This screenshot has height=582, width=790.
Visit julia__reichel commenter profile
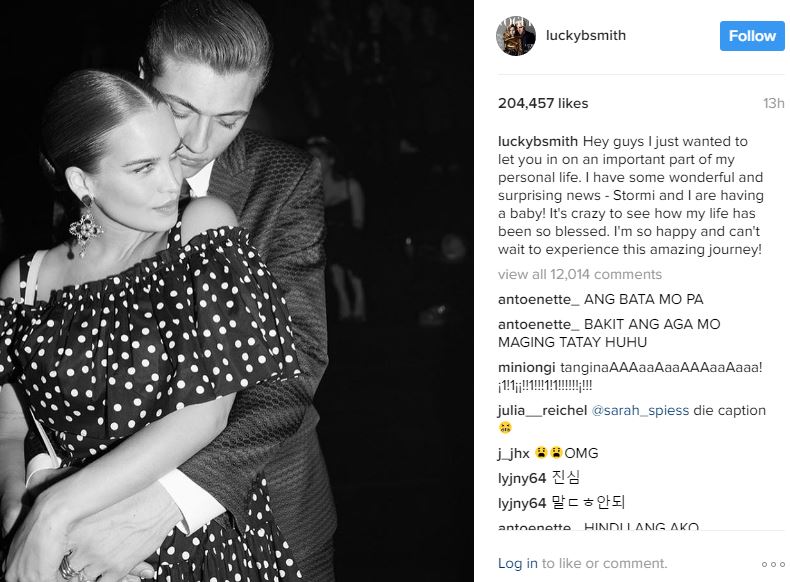coord(542,411)
